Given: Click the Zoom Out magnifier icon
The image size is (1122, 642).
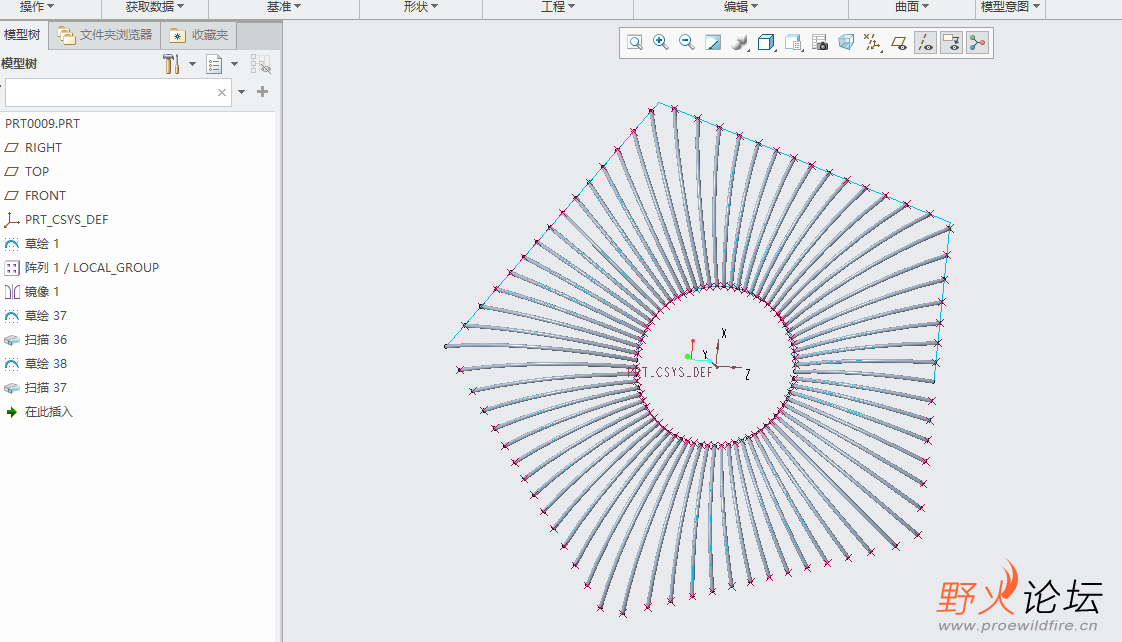Looking at the screenshot, I should (687, 42).
